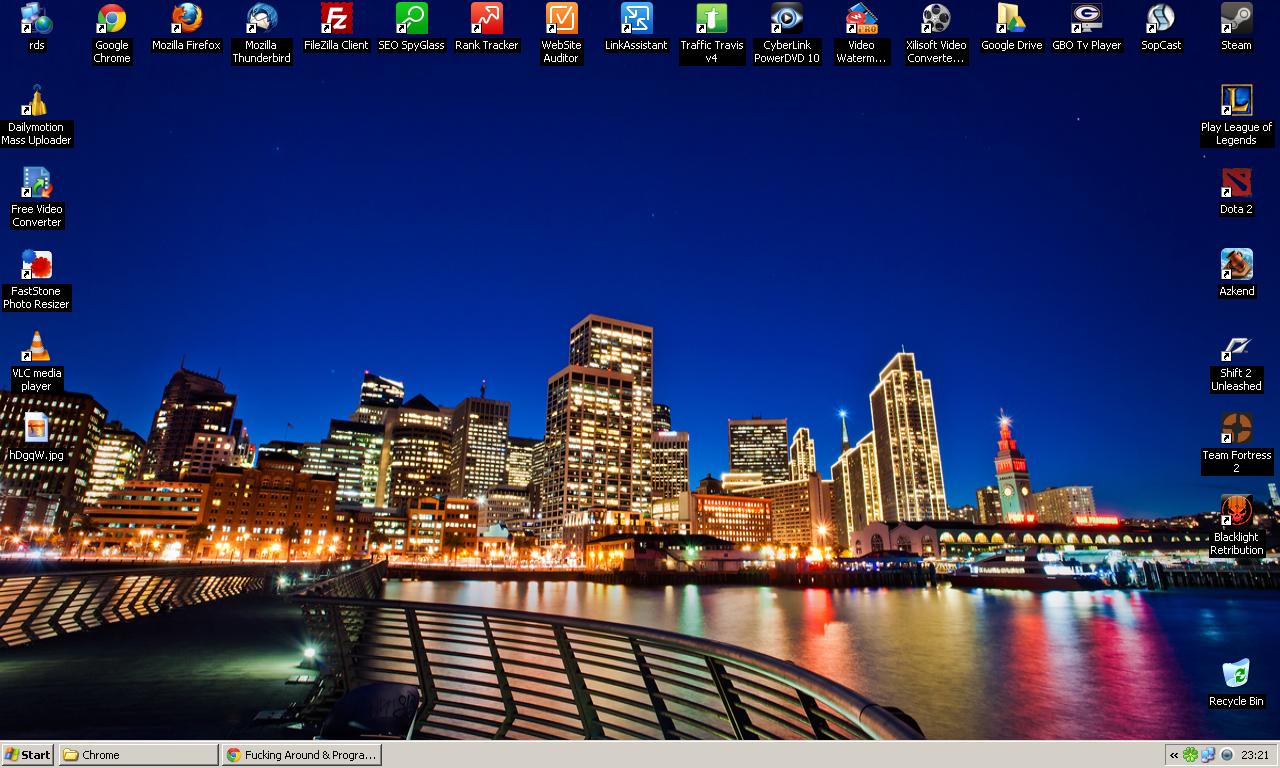
Task: Open the Mozilla Thunderbird shortcut
Action: [261, 20]
